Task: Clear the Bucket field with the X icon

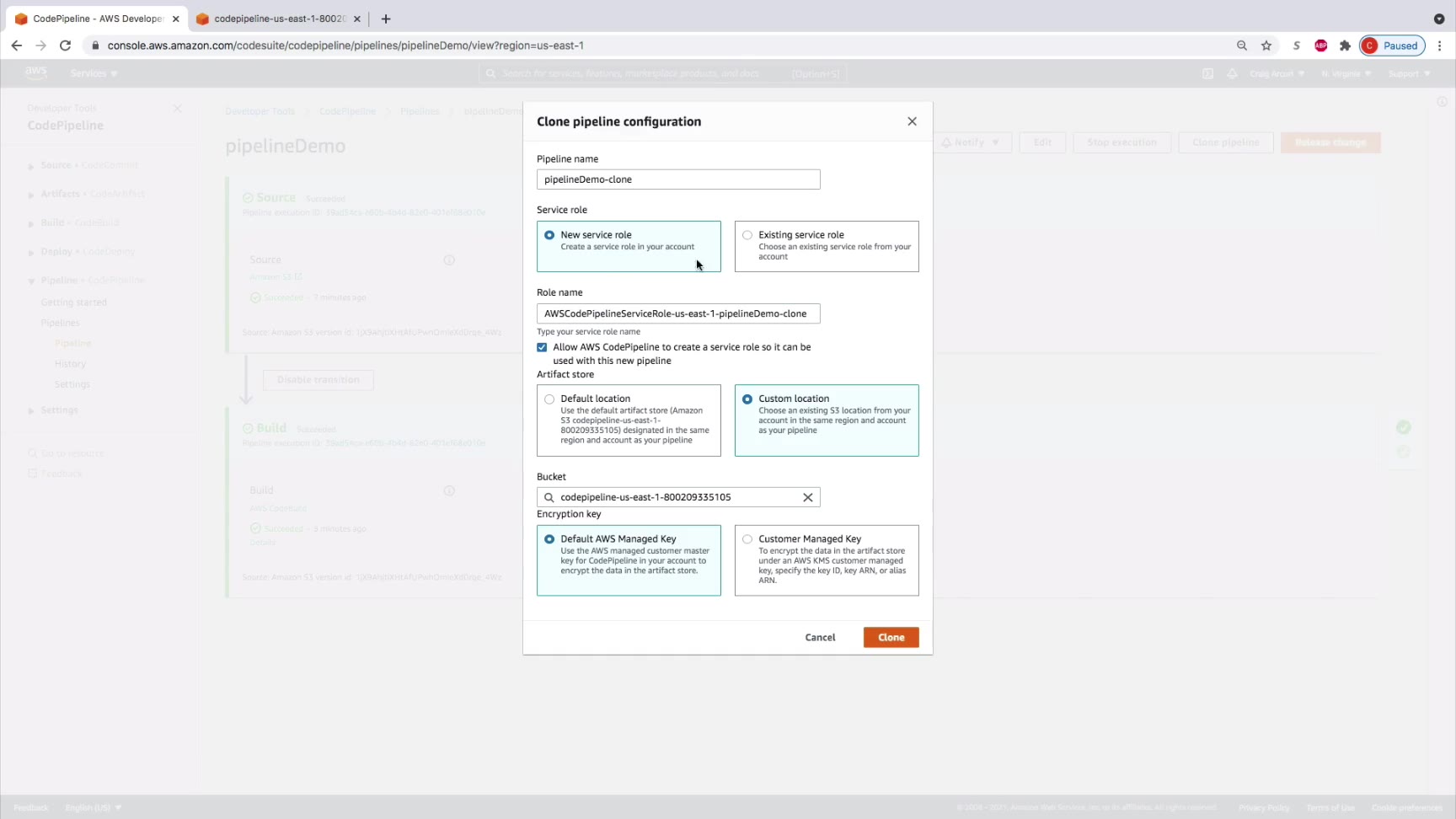Action: coord(808,497)
